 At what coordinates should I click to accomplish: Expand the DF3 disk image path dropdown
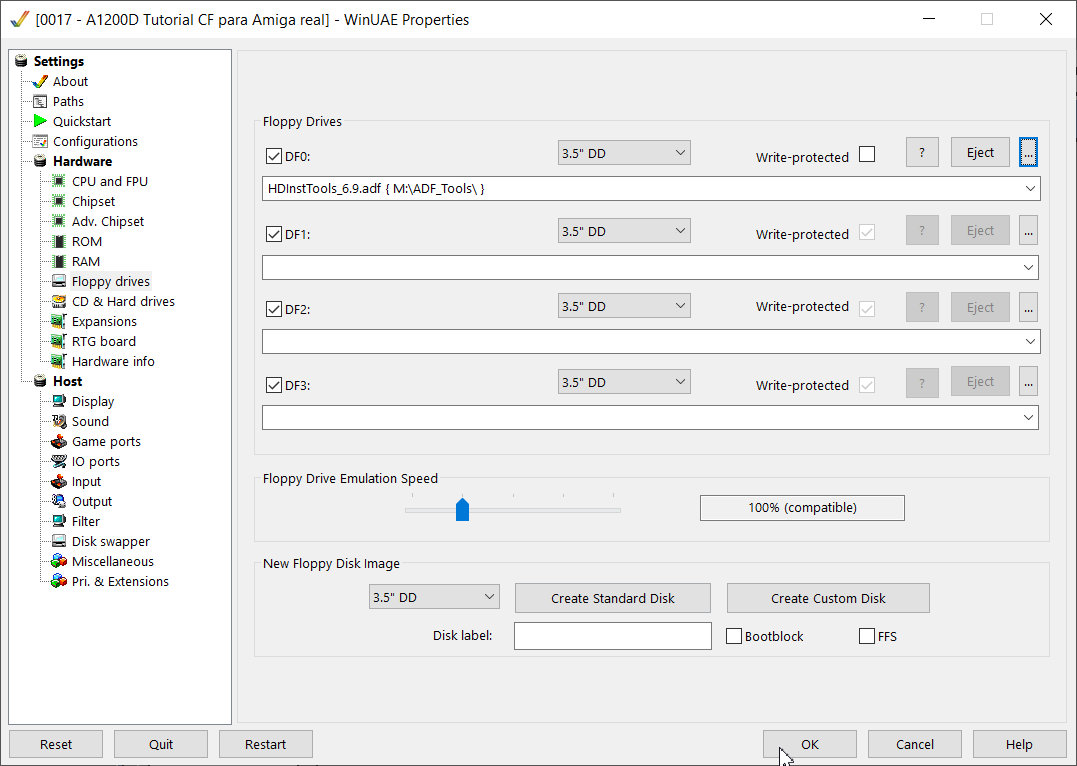pyautogui.click(x=1028, y=418)
